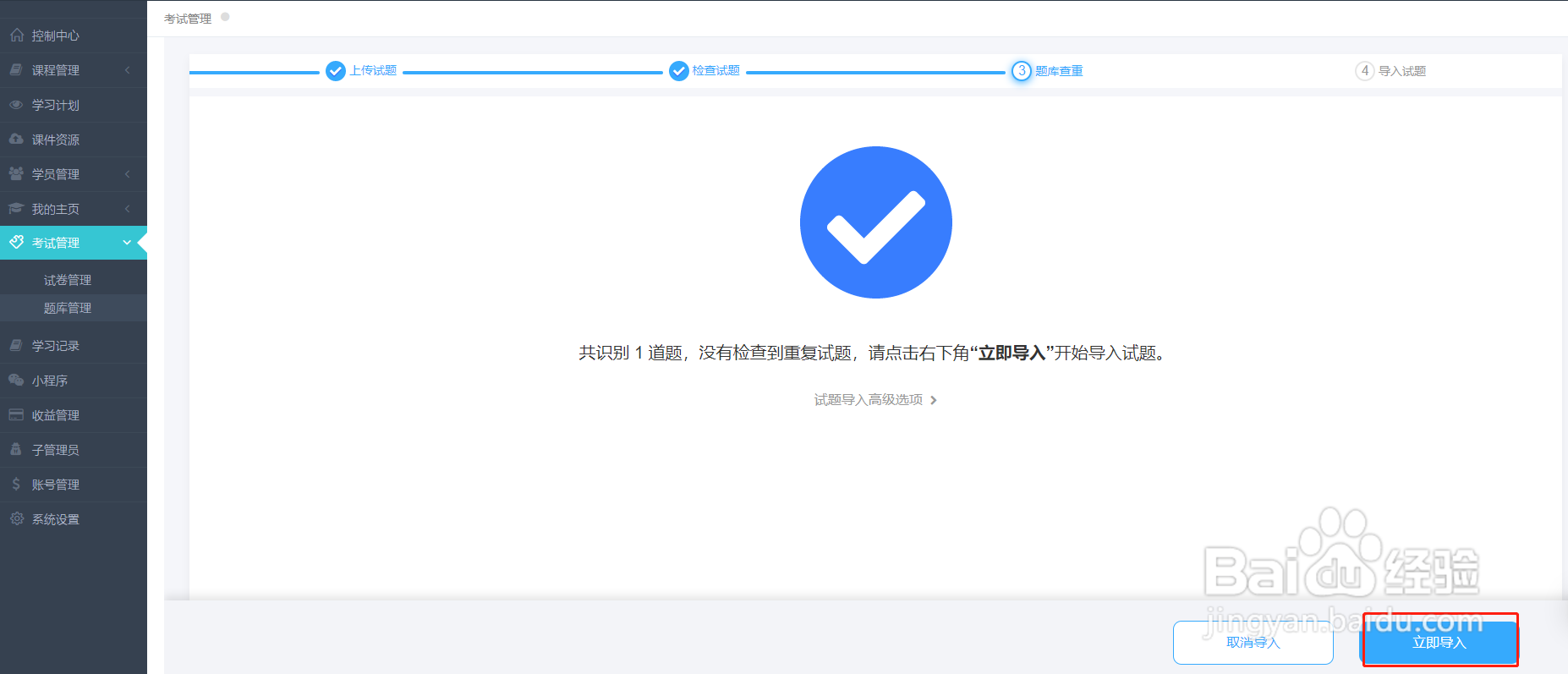Click the 导入试题 step label
Screen dimensions: 1568x674
(x=1402, y=71)
